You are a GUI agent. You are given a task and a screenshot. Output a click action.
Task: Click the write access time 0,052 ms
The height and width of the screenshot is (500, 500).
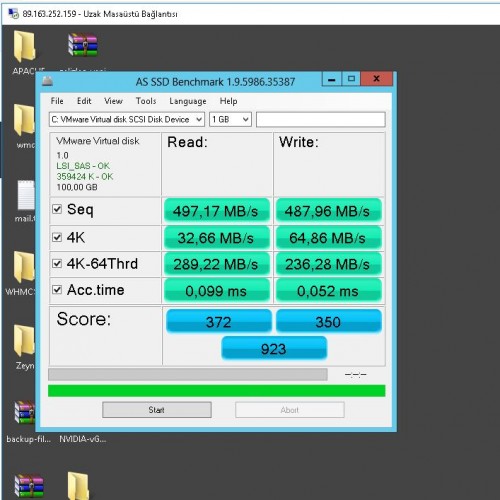[x=328, y=291]
